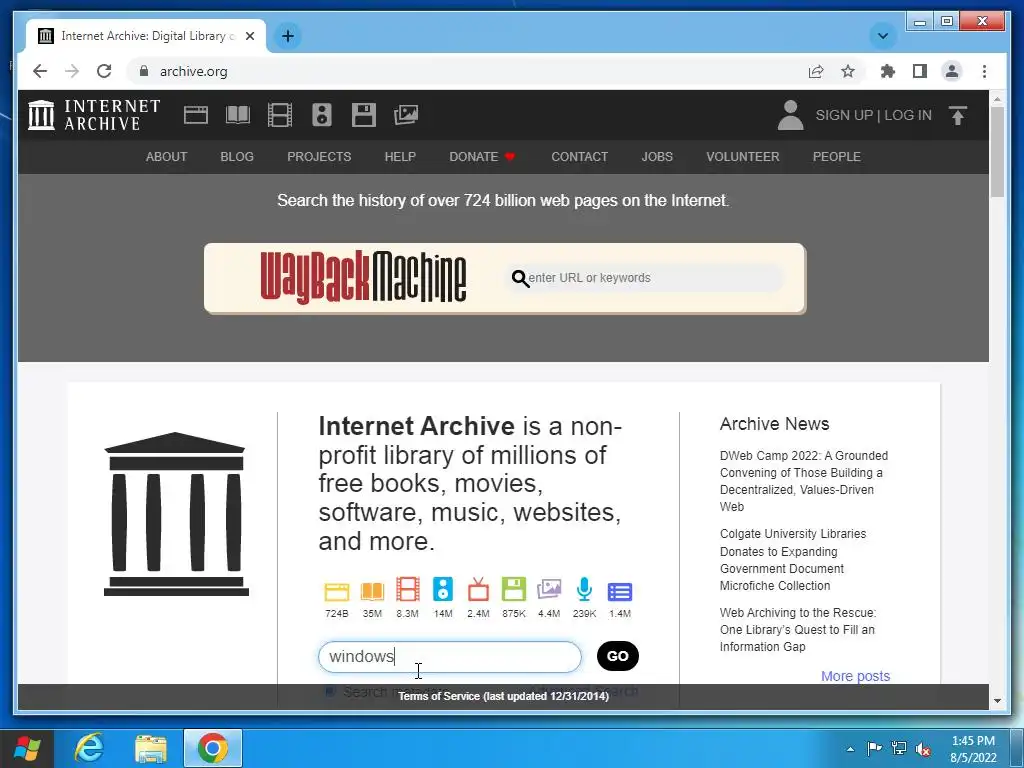Click the yellow web pages icon labeled 724B
1024x768 pixels.
tap(337, 591)
